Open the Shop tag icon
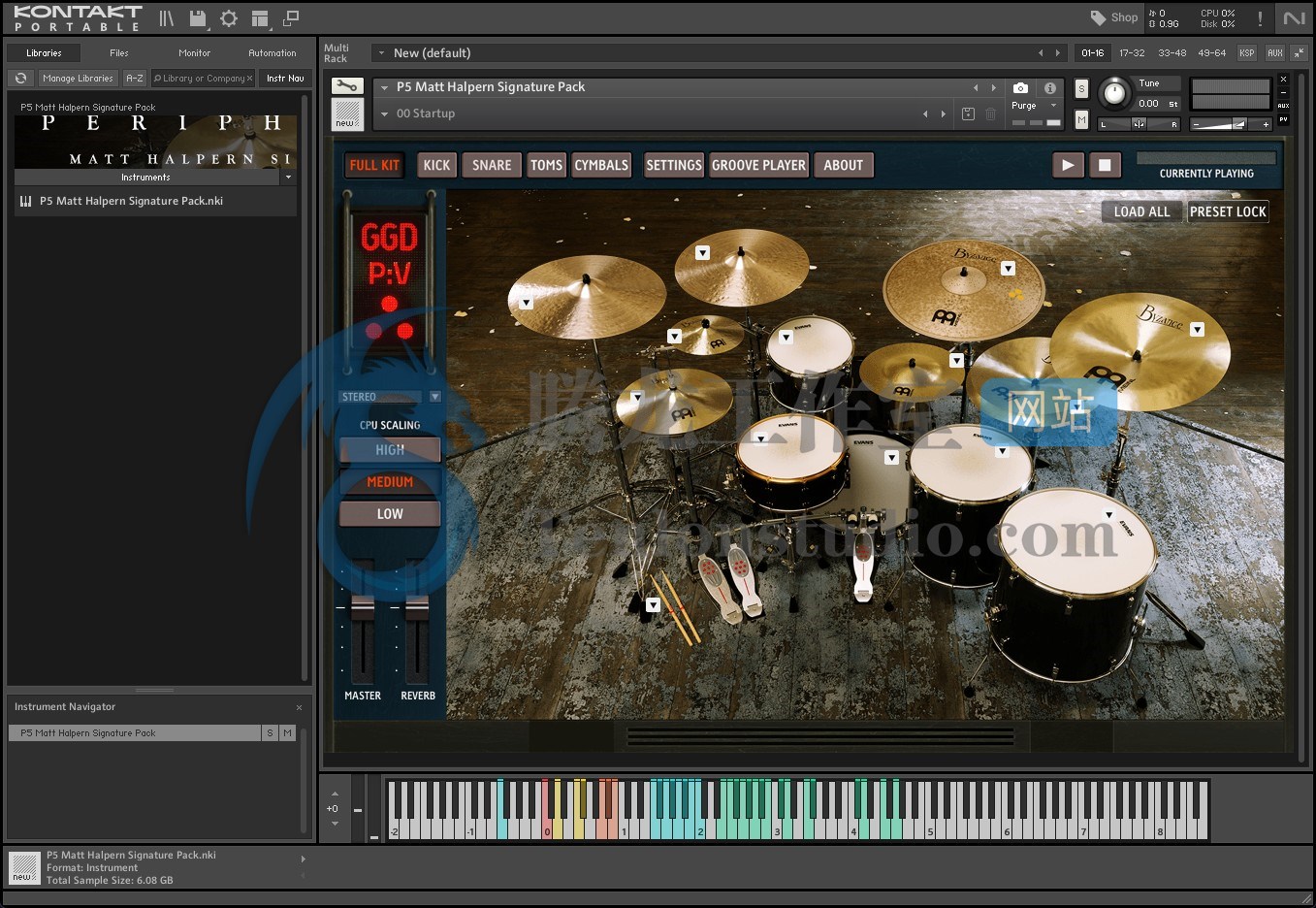This screenshot has width=1316, height=908. click(1098, 17)
